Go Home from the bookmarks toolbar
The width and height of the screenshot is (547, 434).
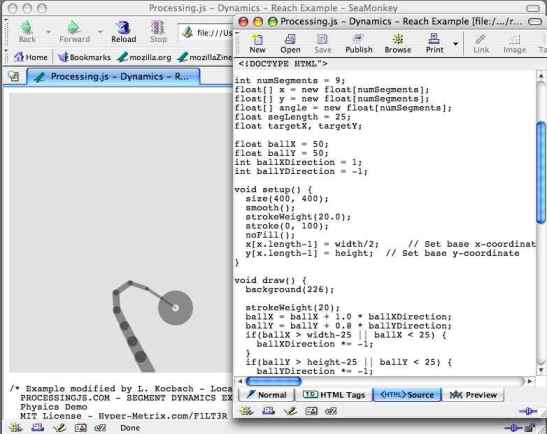[x=31, y=57]
